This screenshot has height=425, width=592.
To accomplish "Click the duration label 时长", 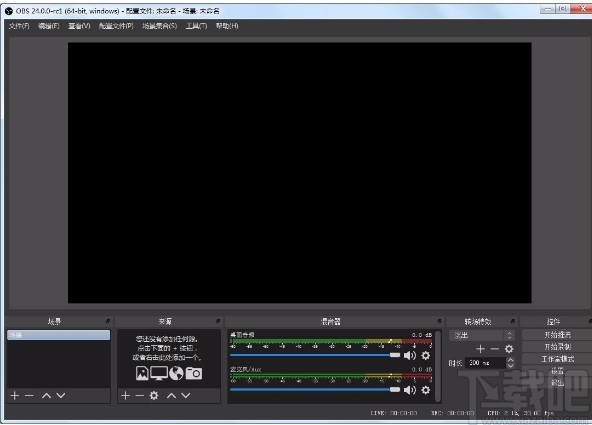I will [x=455, y=363].
